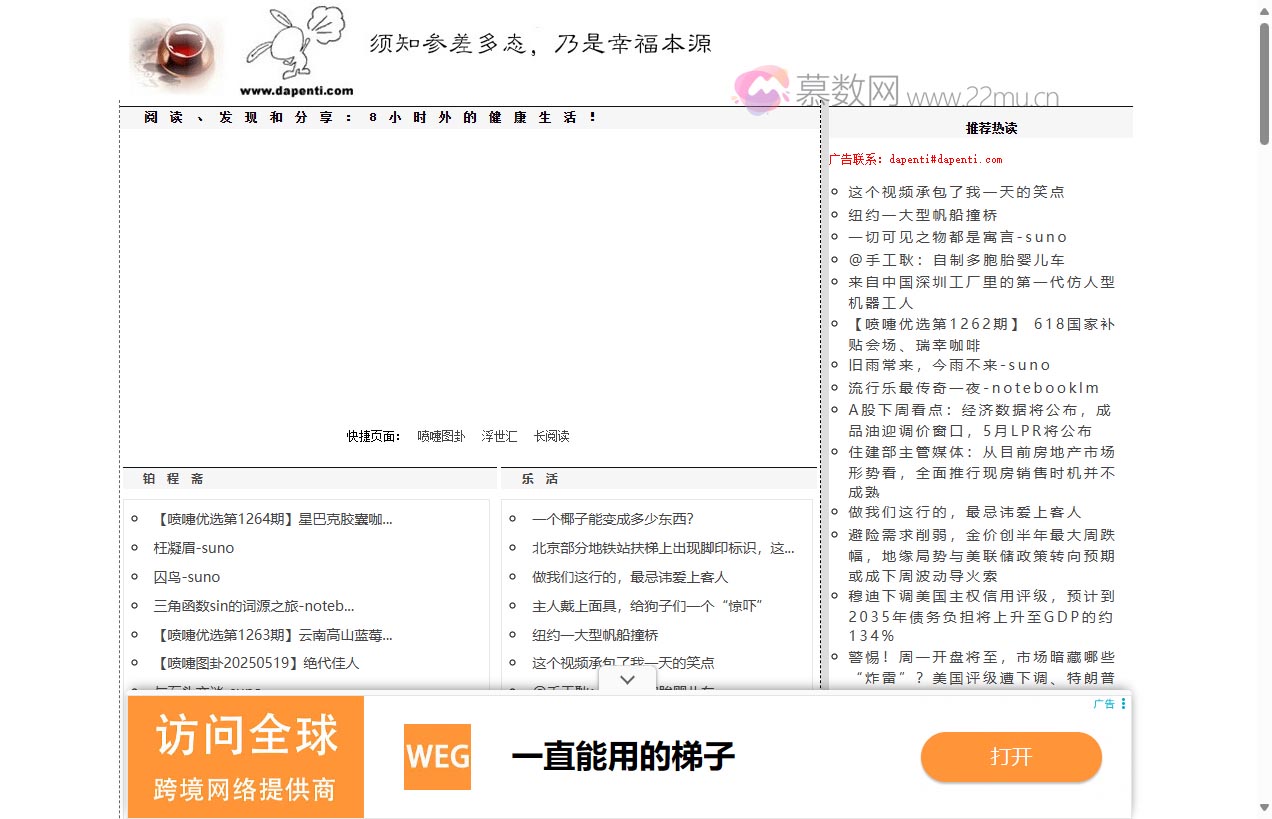Click the 广告 label icon on the banner

pyautogui.click(x=1104, y=704)
